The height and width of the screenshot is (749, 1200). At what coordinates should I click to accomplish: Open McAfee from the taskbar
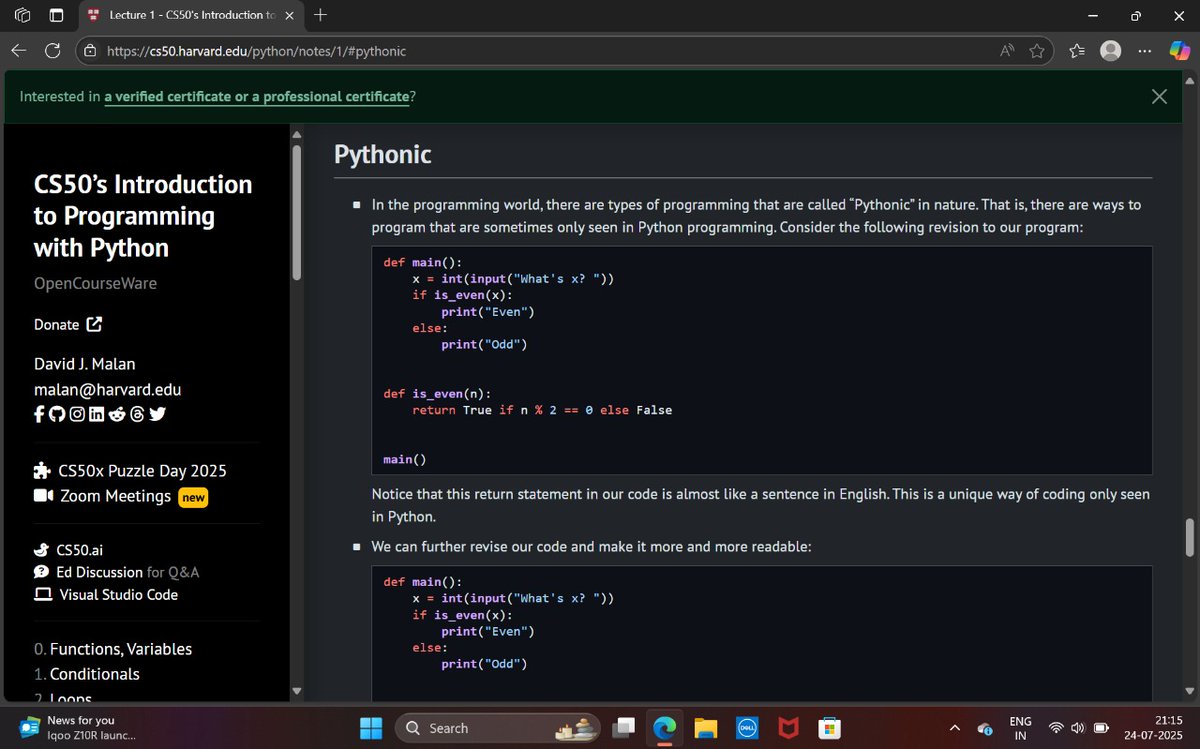point(788,728)
